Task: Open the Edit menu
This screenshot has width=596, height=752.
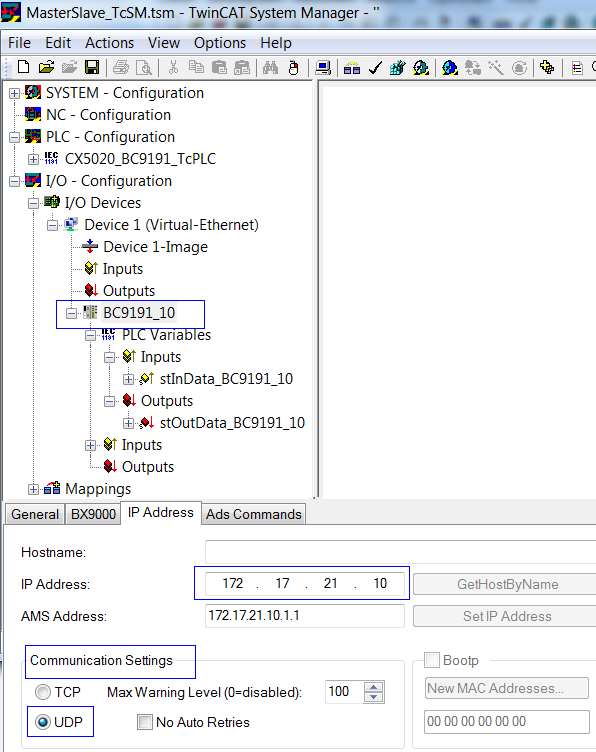Action: (x=58, y=43)
